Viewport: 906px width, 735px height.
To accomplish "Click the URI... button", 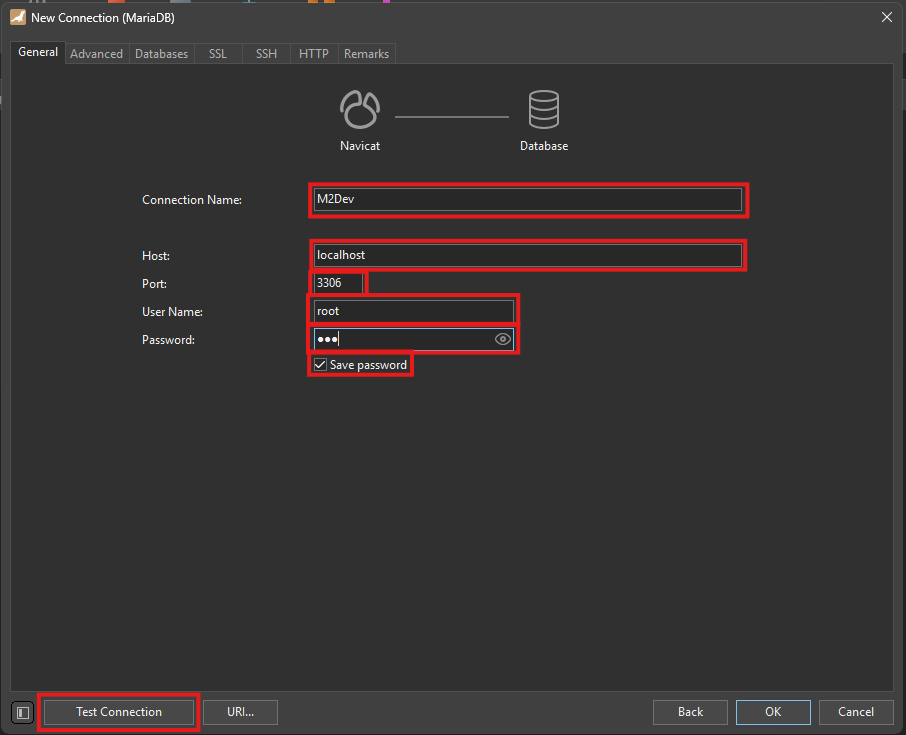I will [x=240, y=712].
